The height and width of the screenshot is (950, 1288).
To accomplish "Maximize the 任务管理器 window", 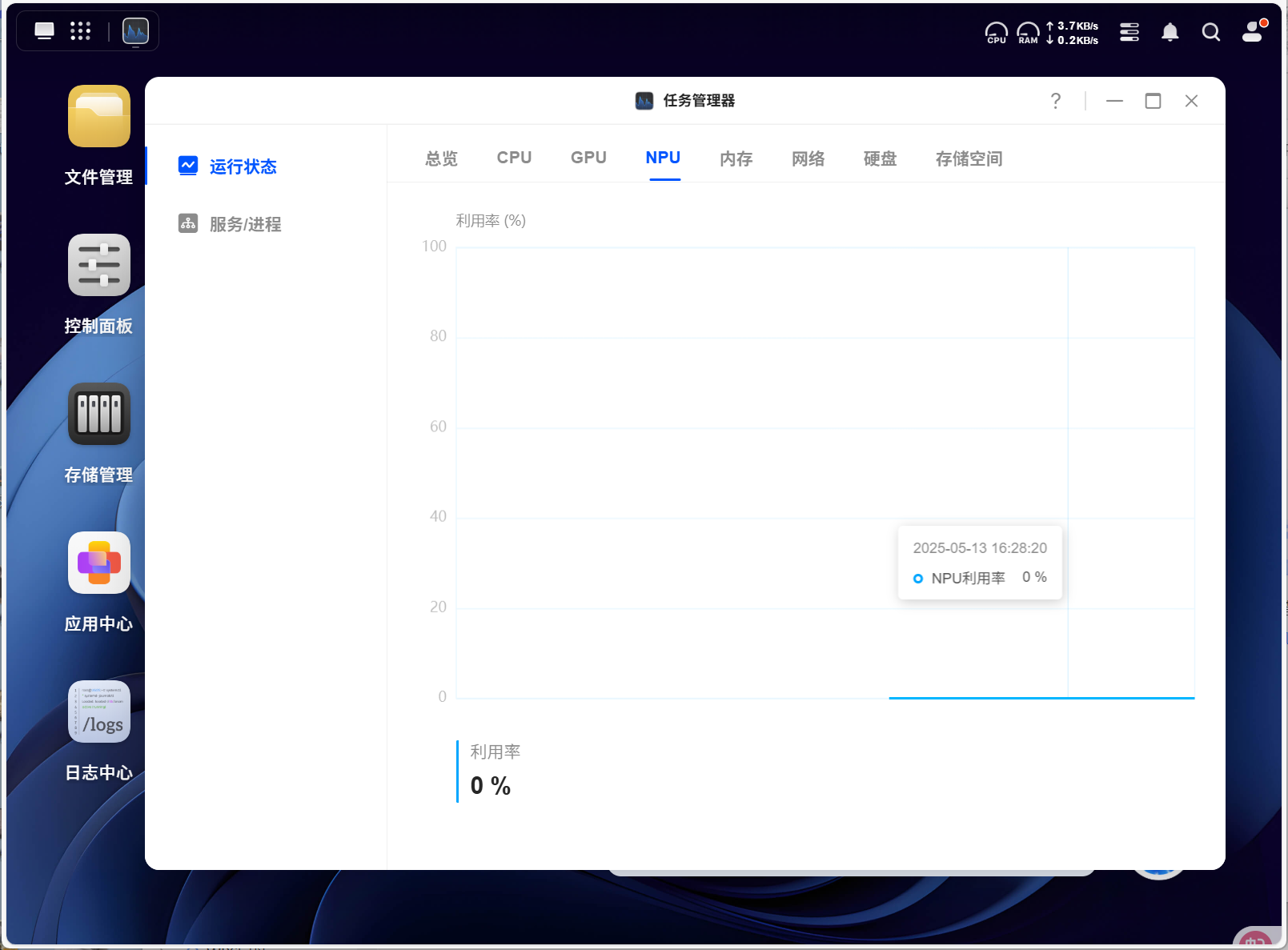I will pyautogui.click(x=1153, y=101).
